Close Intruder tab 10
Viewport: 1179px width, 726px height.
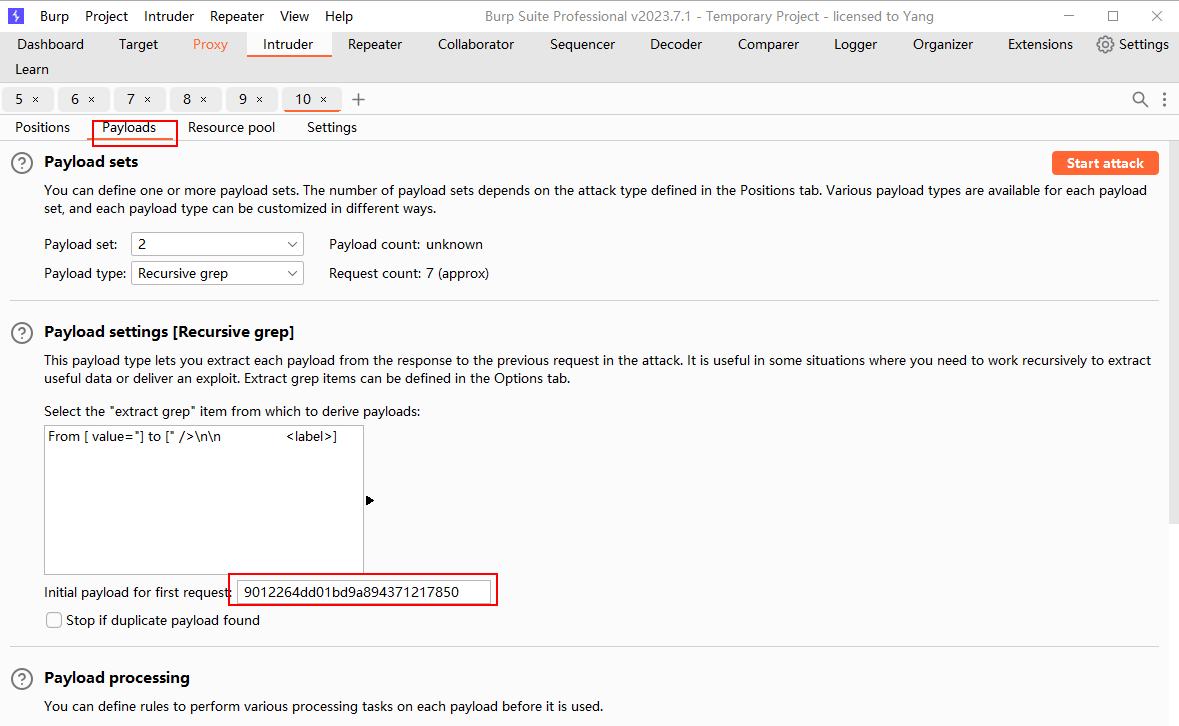pyautogui.click(x=323, y=99)
